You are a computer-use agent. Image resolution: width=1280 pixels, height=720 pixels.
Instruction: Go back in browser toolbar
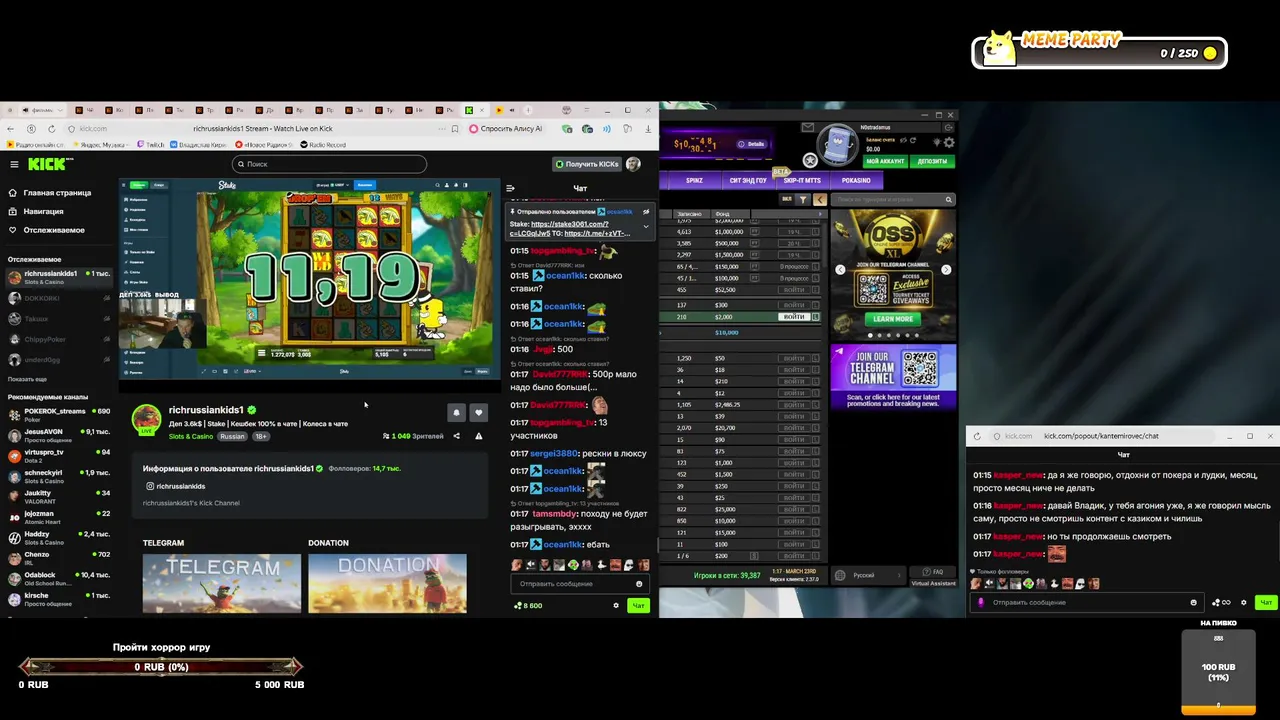click(11, 128)
